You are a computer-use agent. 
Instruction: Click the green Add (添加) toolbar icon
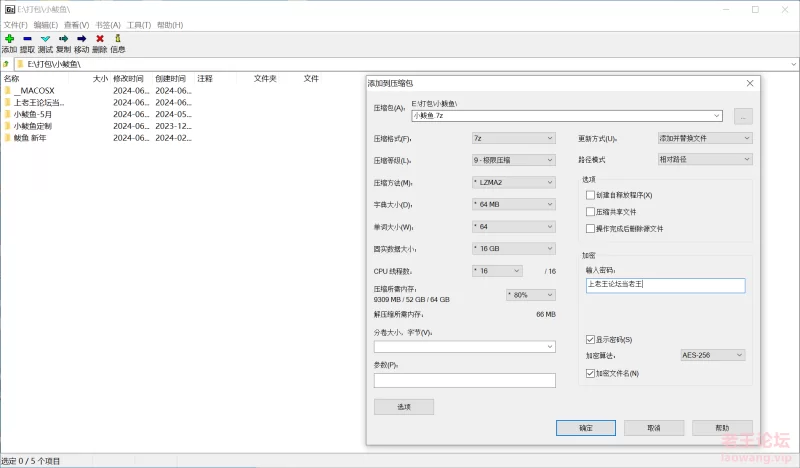[9, 39]
